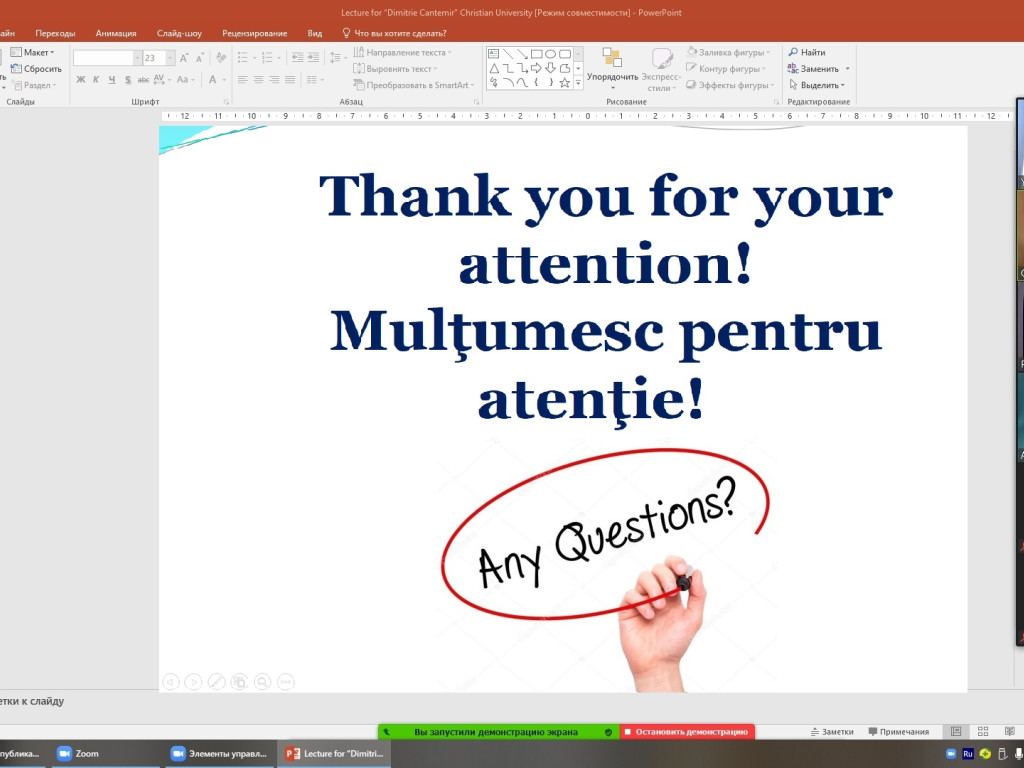Open the Вид ribbon tab
Viewport: 1024px width, 768px height.
coord(315,33)
